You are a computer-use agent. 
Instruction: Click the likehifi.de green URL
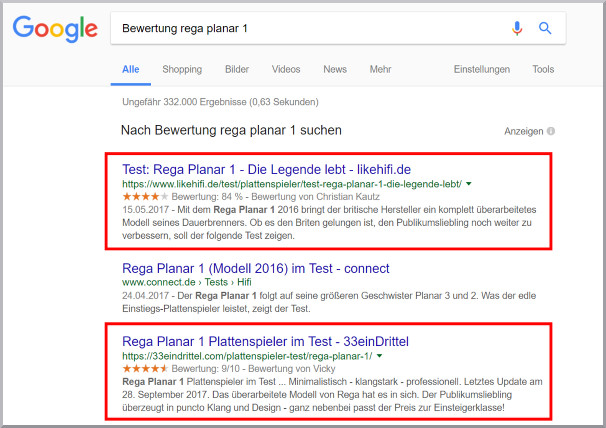point(292,184)
